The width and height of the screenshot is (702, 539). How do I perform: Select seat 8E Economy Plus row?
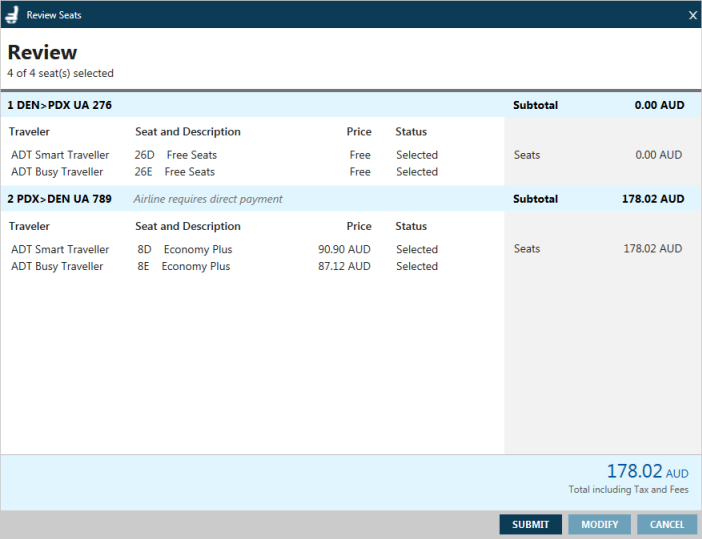coord(184,266)
